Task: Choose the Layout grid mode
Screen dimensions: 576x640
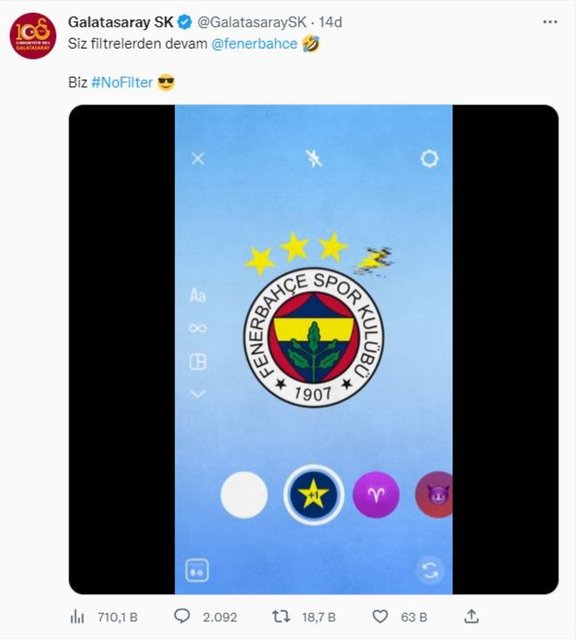Action: pos(198,362)
